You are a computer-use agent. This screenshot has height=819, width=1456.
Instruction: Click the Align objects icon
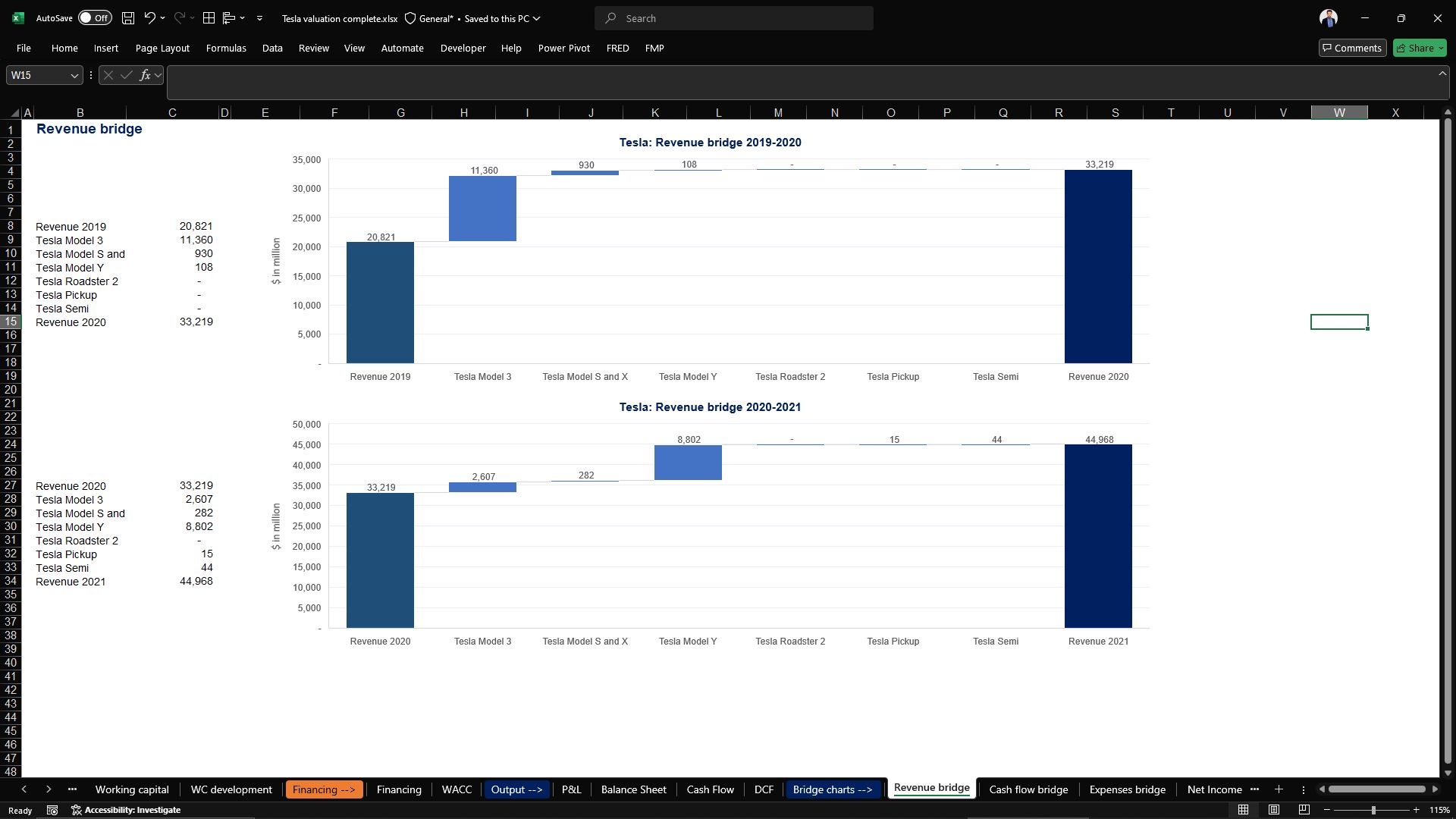pos(229,18)
